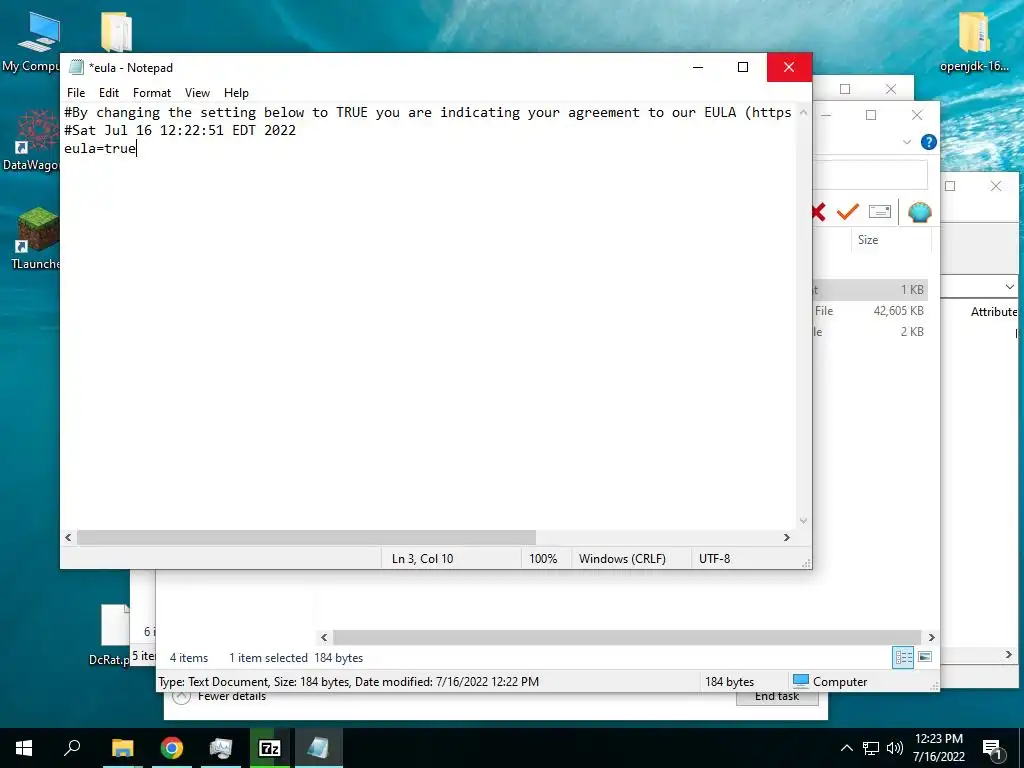1024x768 pixels.
Task: Place cursor after eula=true text
Action: point(136,148)
